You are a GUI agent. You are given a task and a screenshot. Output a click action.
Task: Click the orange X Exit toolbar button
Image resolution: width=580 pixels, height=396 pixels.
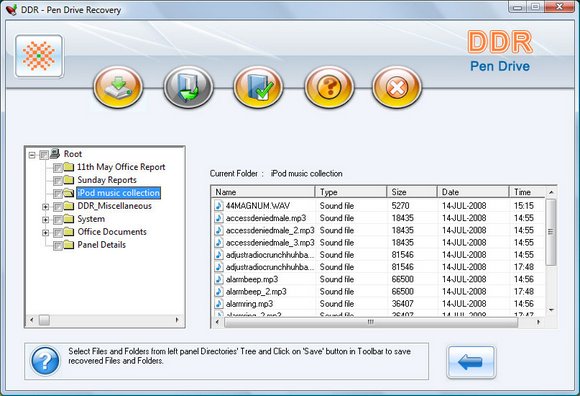pos(397,87)
